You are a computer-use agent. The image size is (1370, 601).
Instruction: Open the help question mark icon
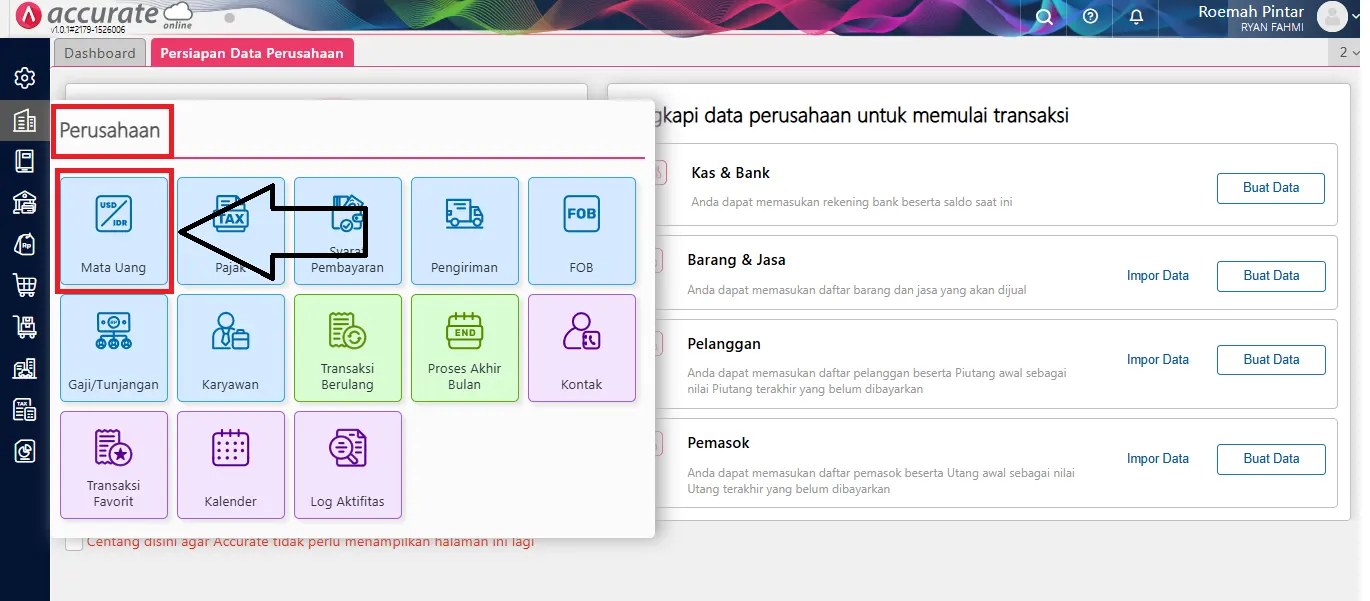click(x=1090, y=17)
